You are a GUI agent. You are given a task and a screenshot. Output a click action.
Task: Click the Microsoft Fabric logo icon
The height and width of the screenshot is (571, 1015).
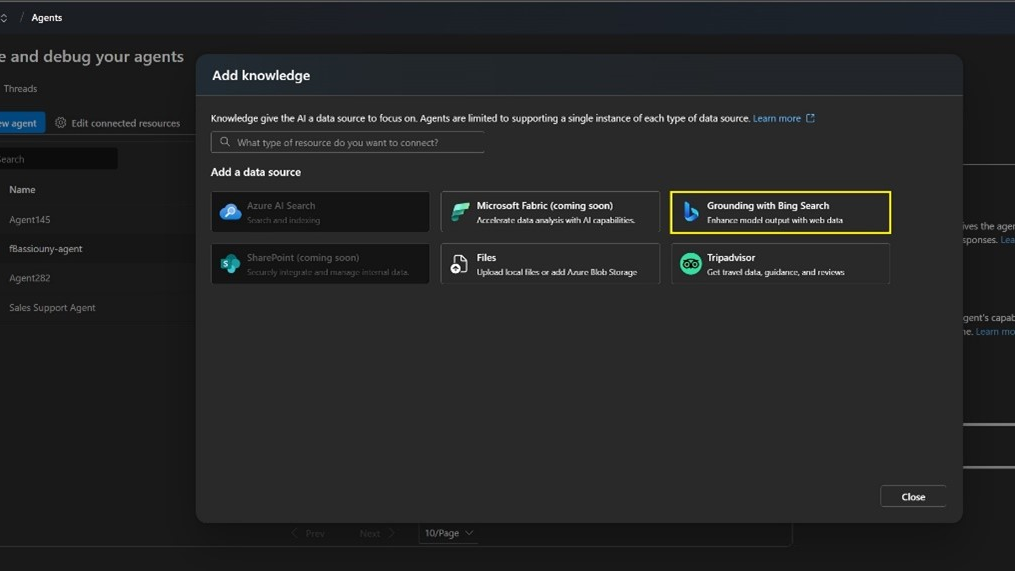(x=460, y=212)
